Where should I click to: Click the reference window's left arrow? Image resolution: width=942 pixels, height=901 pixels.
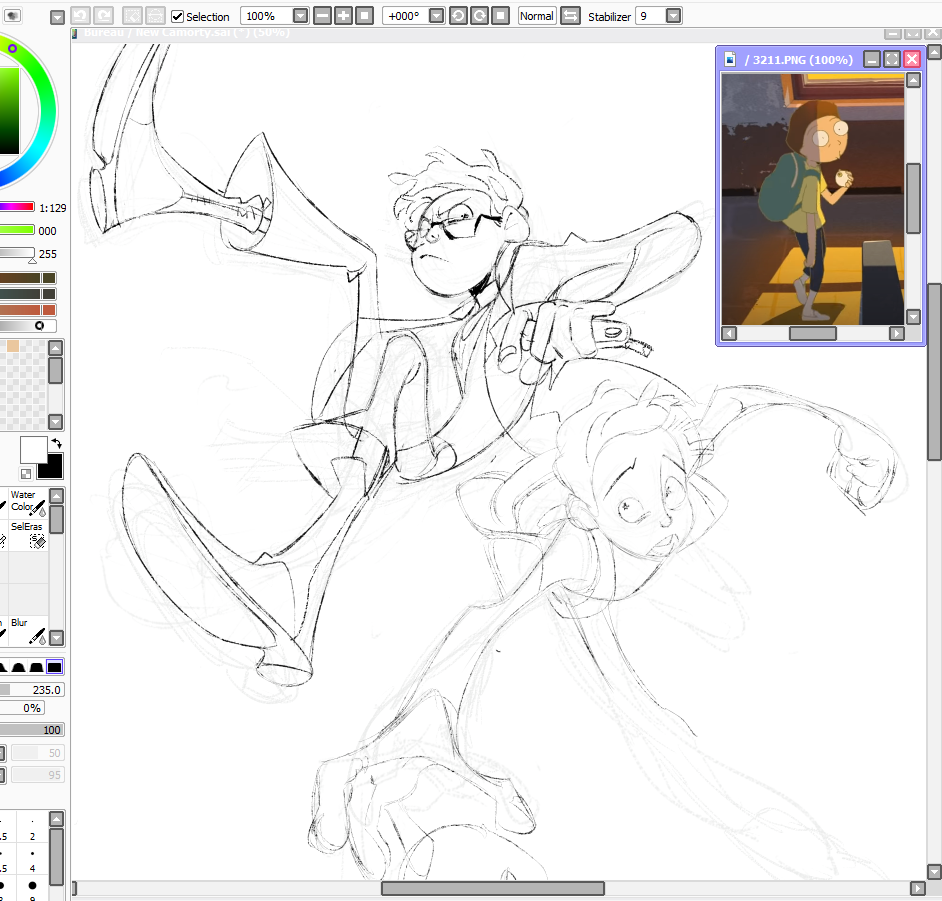[729, 333]
